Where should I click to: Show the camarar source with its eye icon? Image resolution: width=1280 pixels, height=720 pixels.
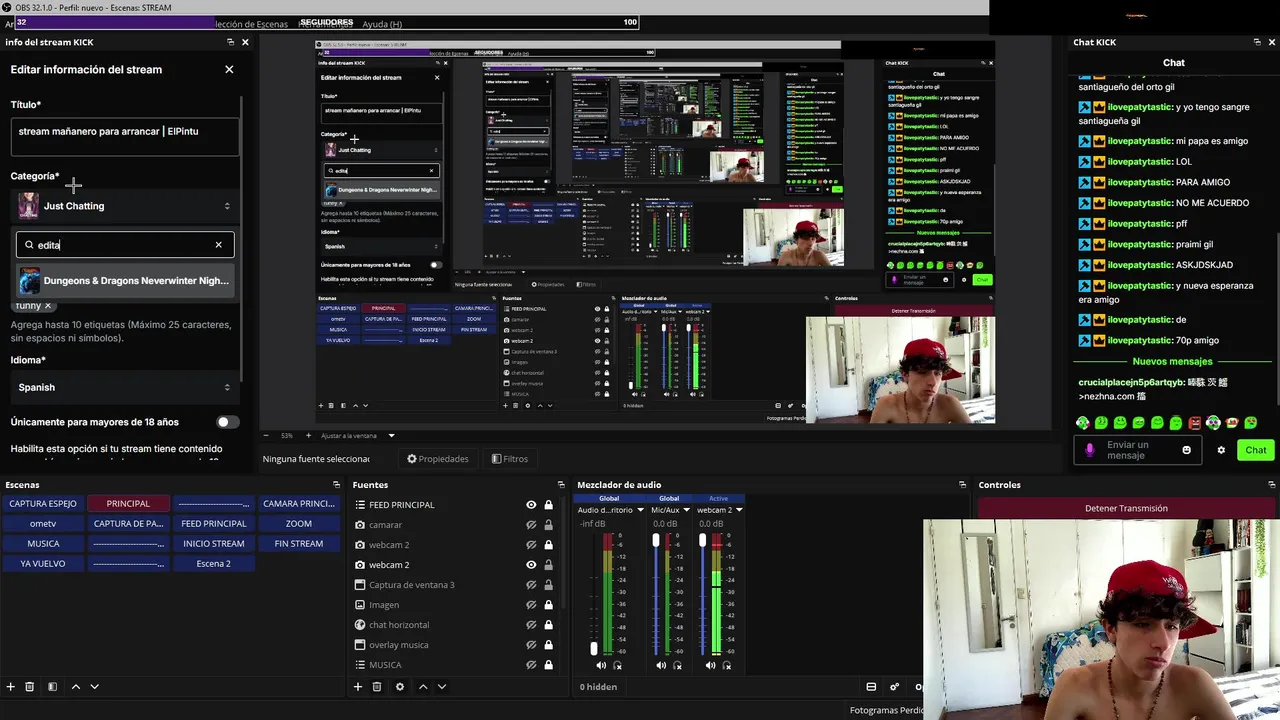tap(531, 525)
